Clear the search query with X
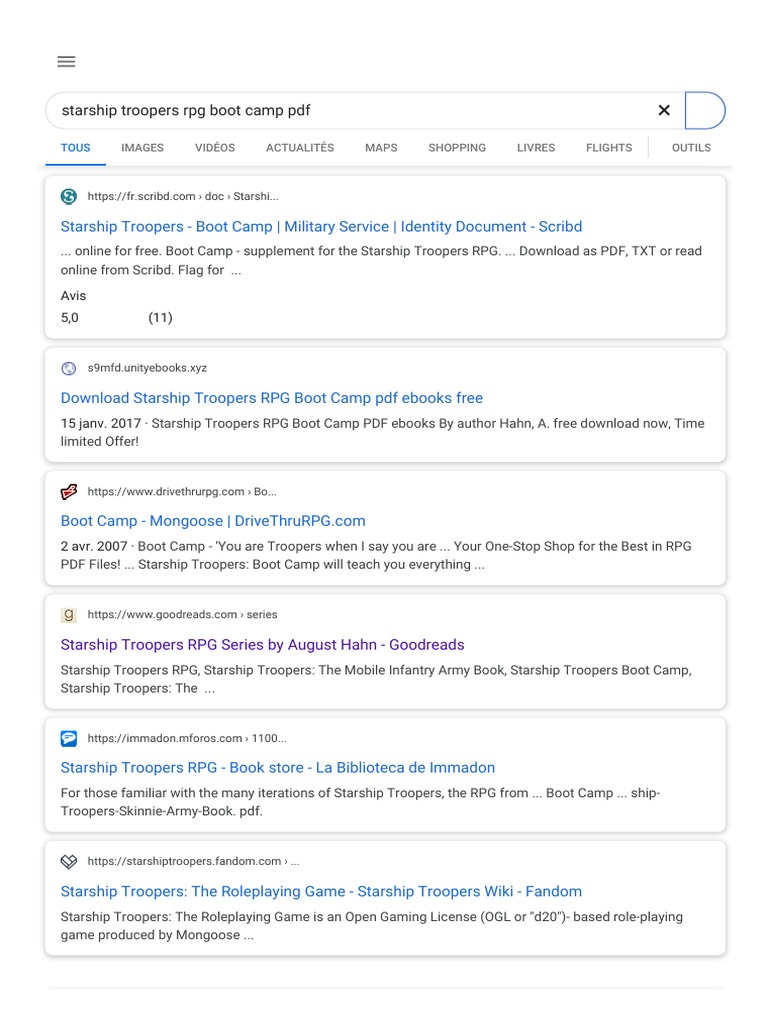This screenshot has width=768, height=1024. point(664,110)
